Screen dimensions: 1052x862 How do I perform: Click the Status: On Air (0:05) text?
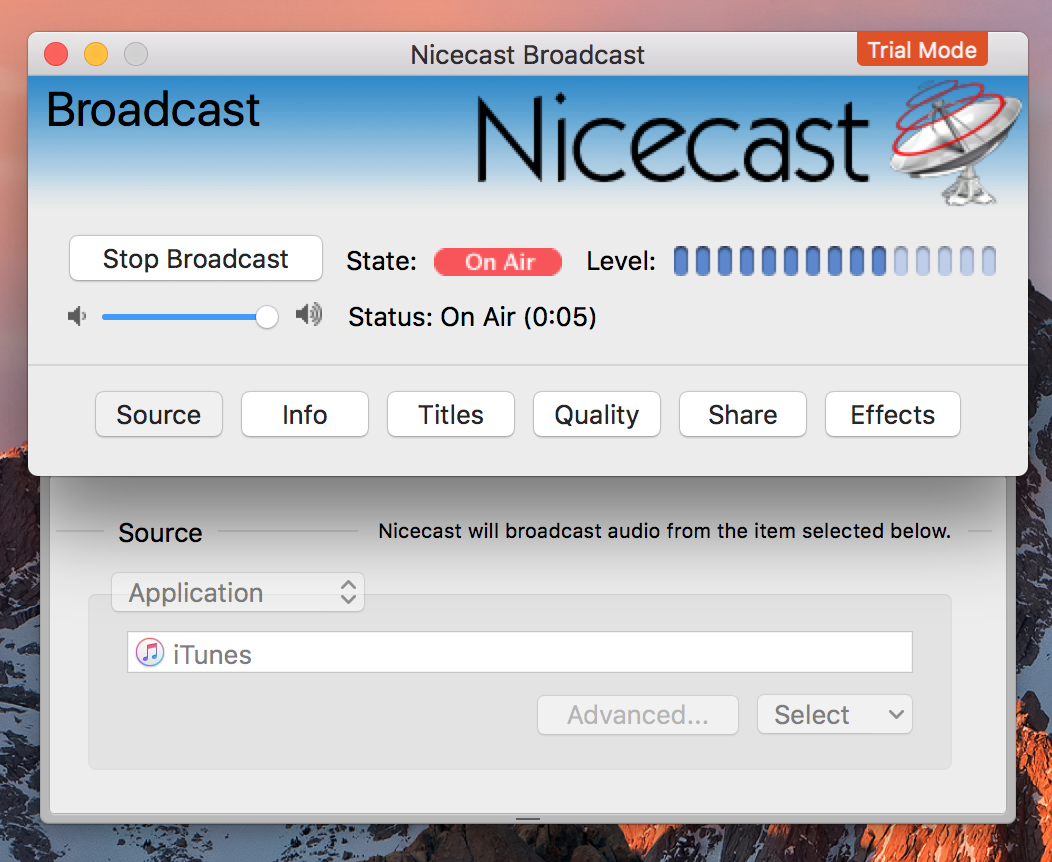click(472, 317)
